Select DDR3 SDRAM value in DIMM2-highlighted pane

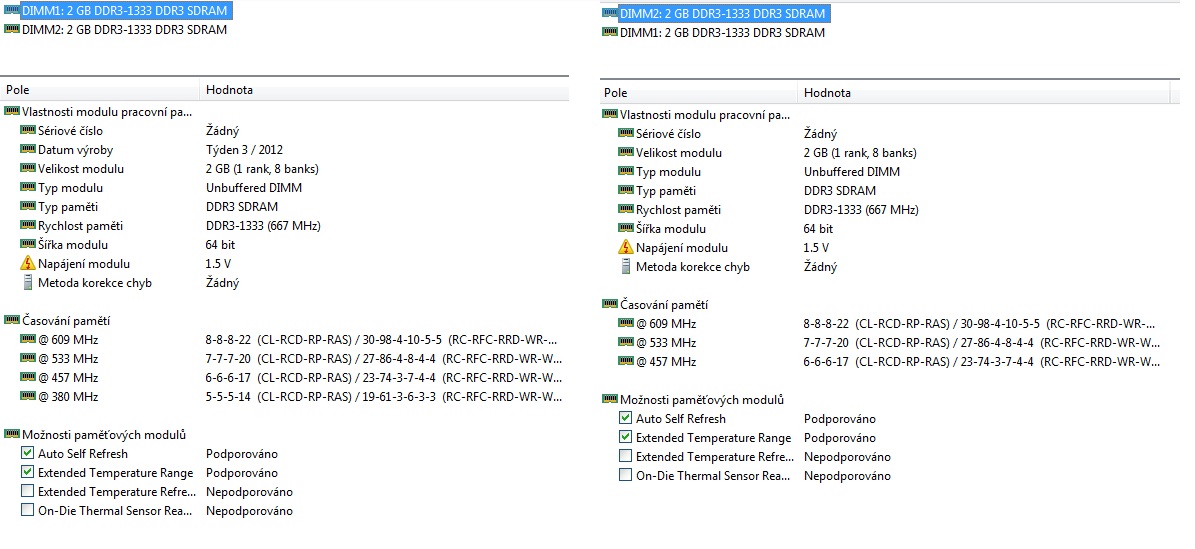840,191
